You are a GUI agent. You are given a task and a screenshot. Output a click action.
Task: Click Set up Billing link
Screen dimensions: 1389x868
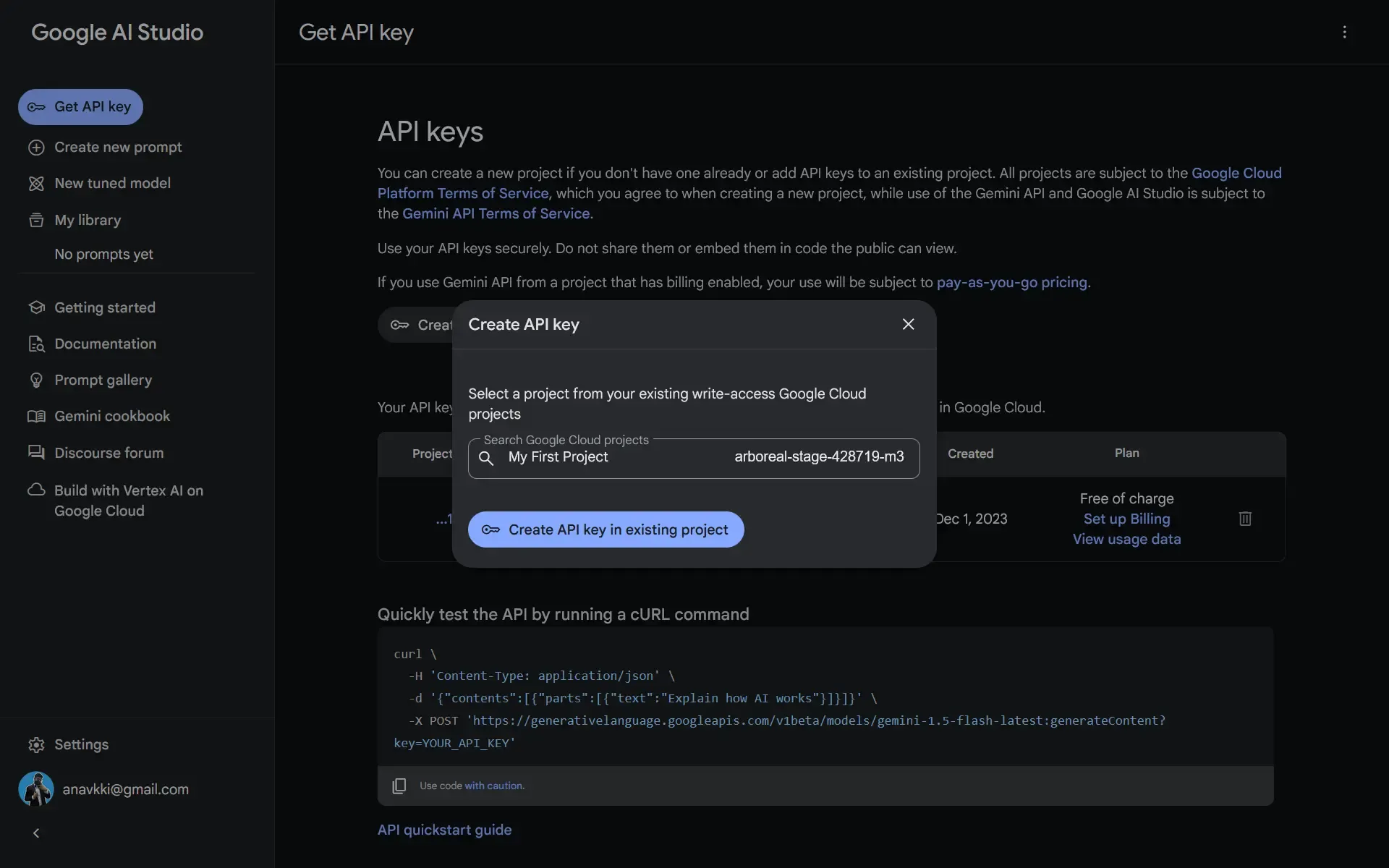(x=1126, y=519)
